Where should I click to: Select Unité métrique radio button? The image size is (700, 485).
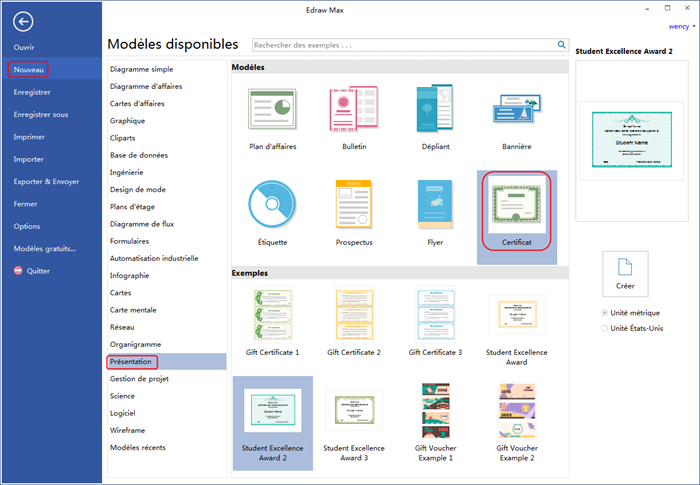[604, 313]
